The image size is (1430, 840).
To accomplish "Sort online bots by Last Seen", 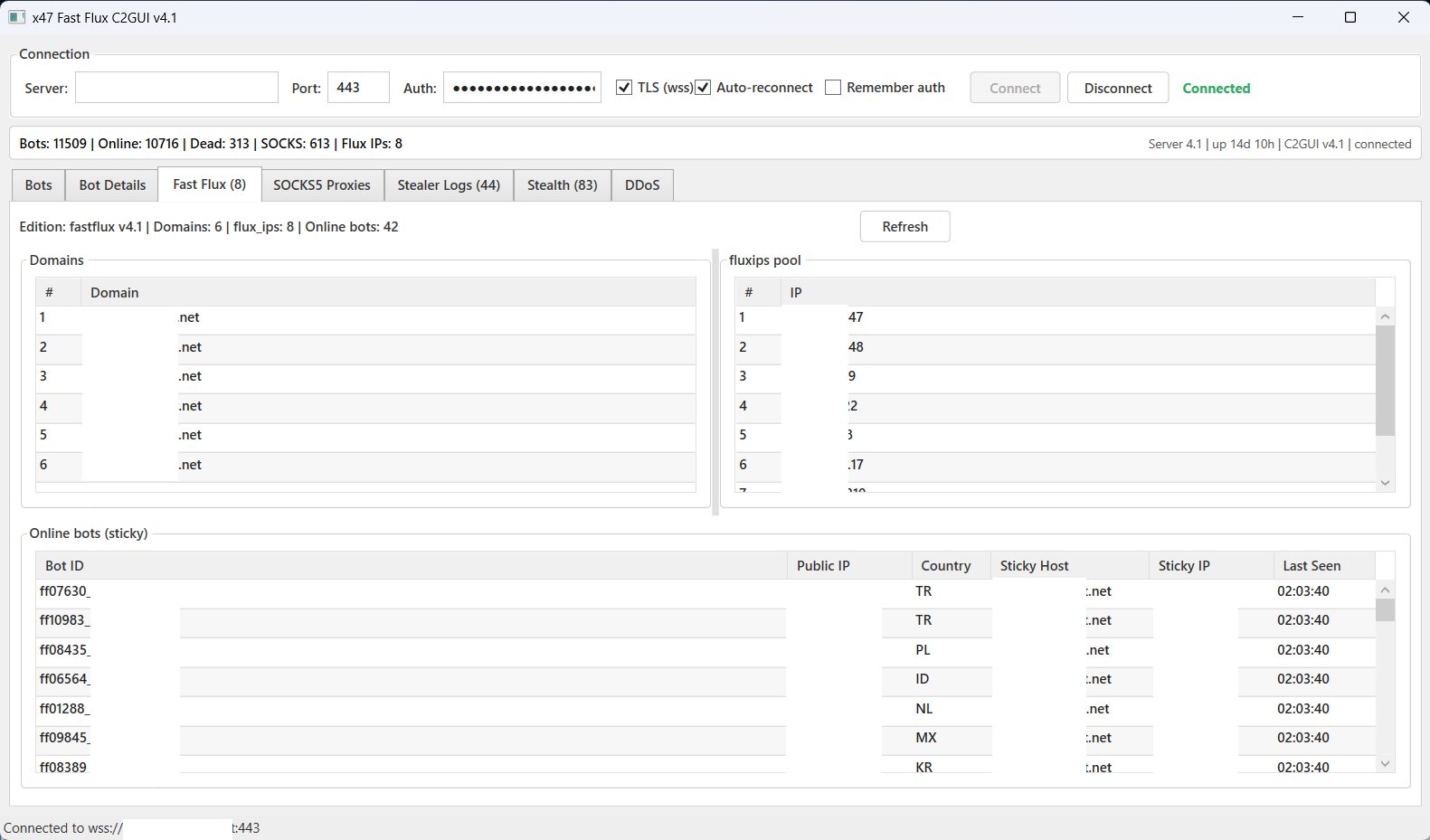I will 1324,566.
